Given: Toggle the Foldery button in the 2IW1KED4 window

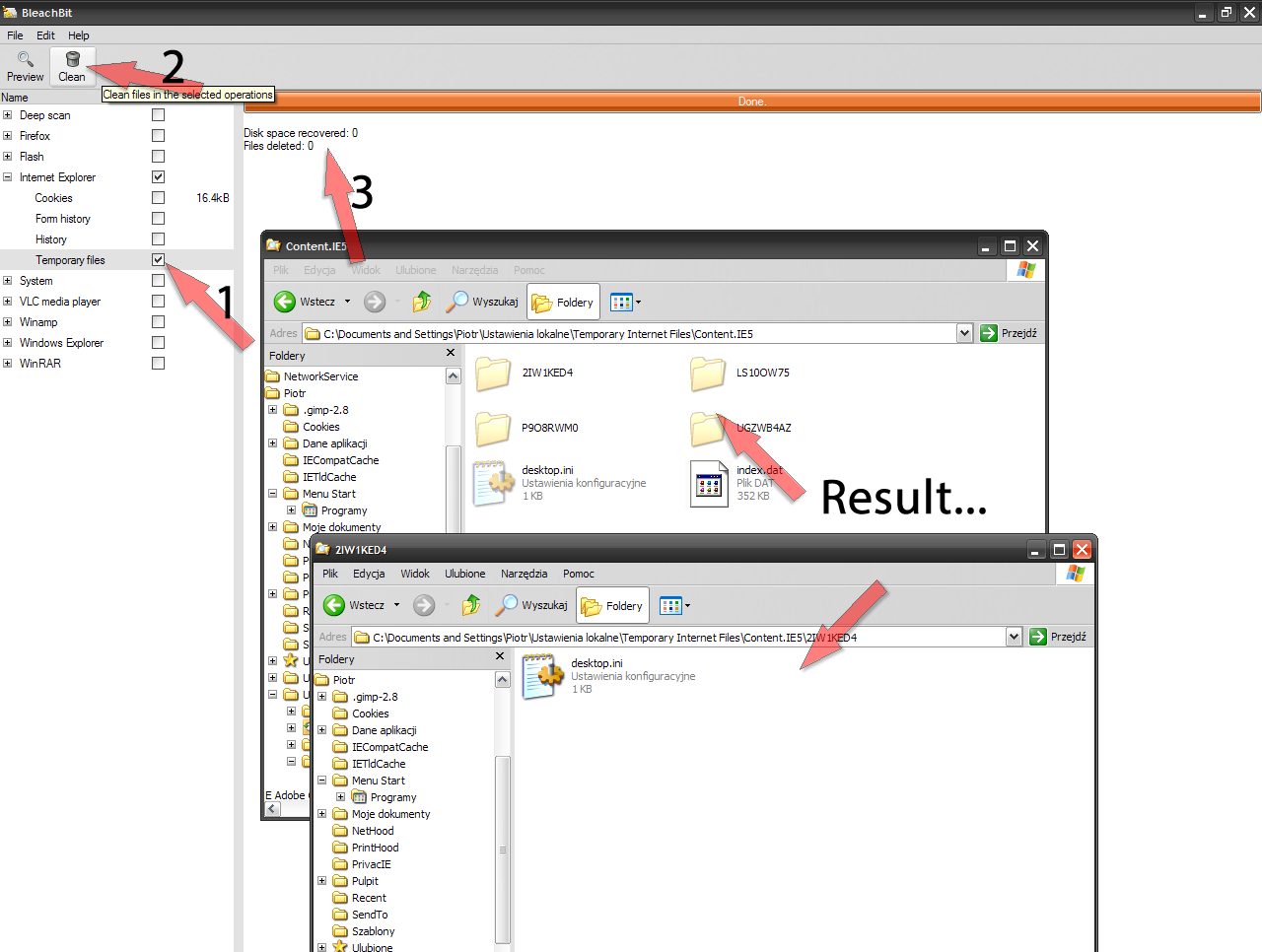Looking at the screenshot, I should point(612,606).
